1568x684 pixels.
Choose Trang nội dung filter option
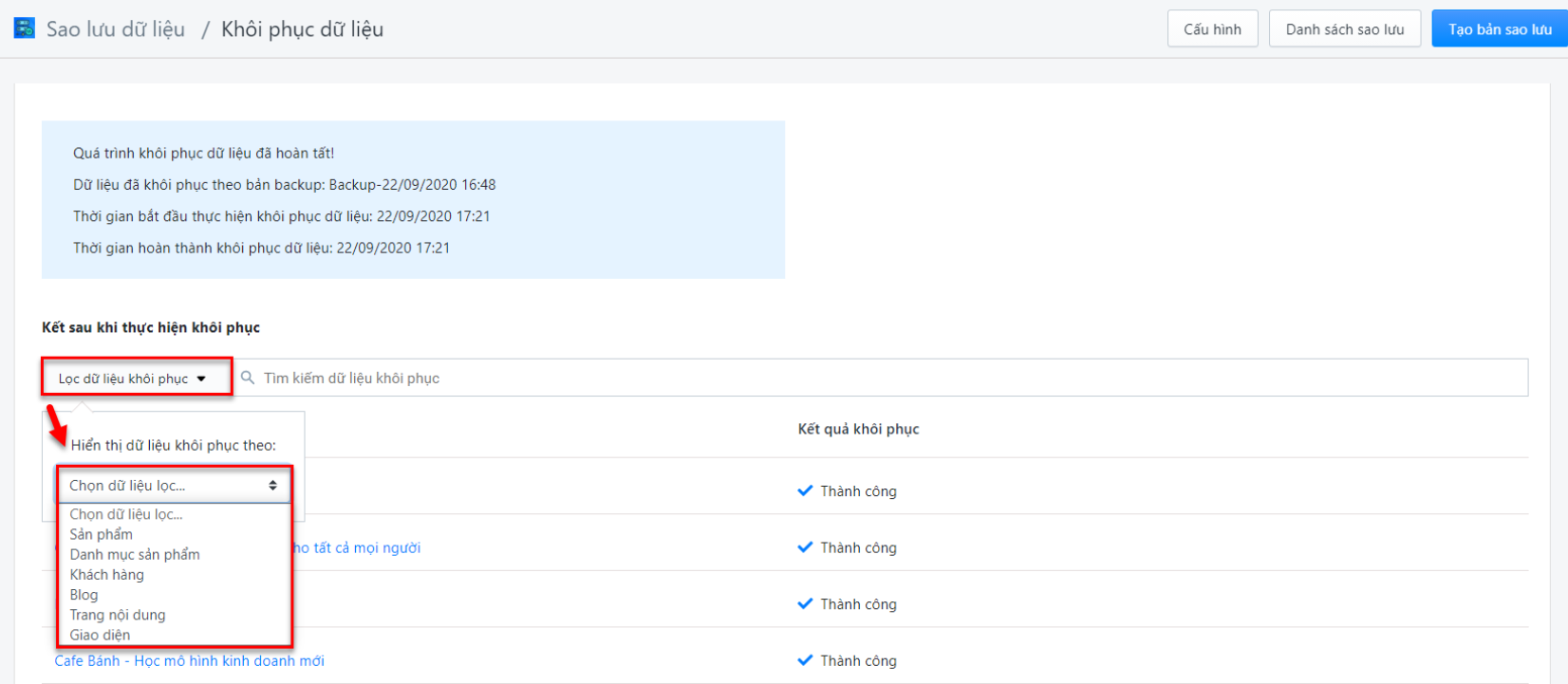(118, 615)
